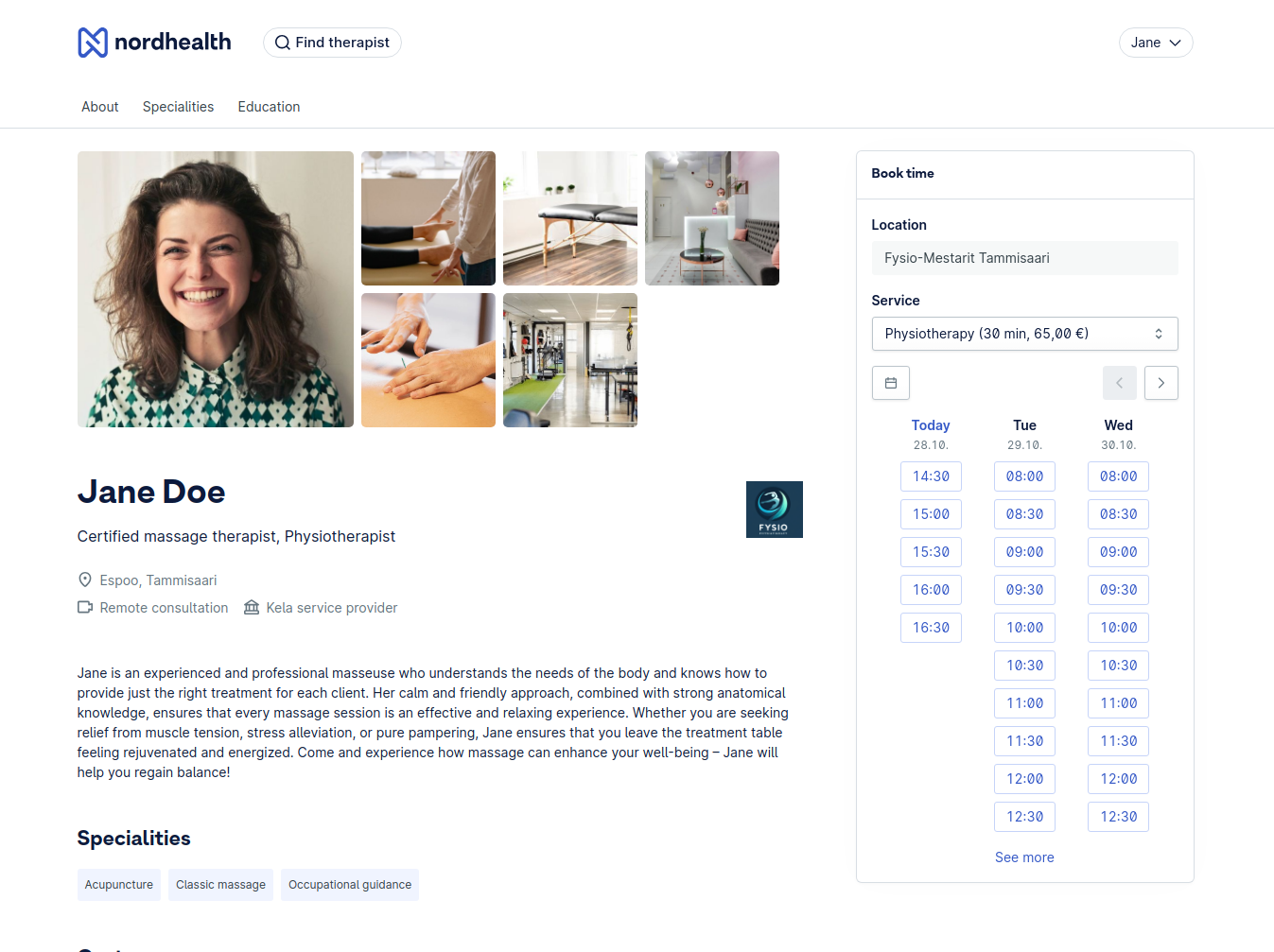
Task: Go to the About tab
Action: coord(99,107)
